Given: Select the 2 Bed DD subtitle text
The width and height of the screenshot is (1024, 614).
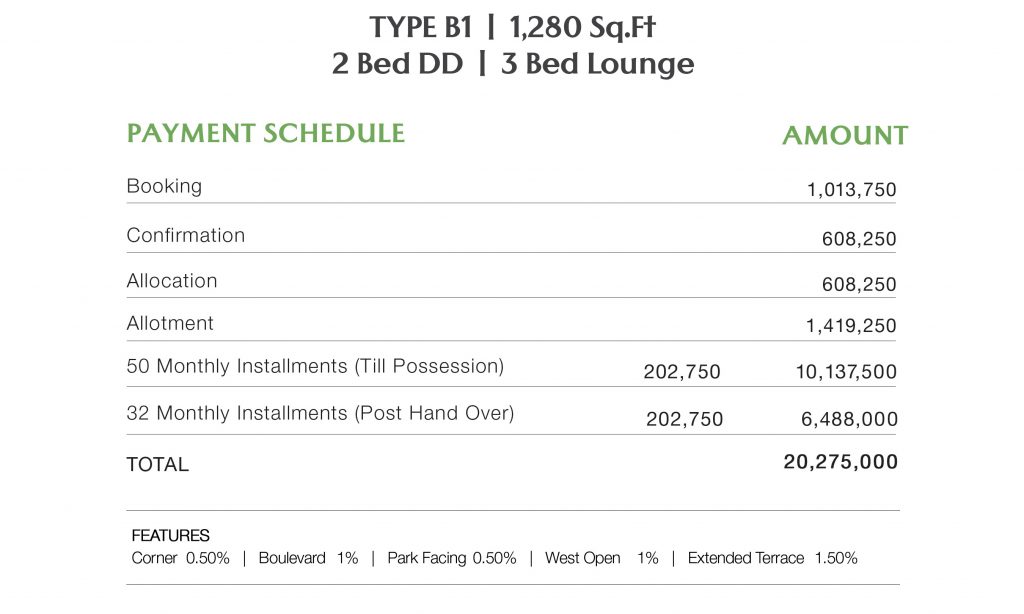Looking at the screenshot, I should 397,65.
